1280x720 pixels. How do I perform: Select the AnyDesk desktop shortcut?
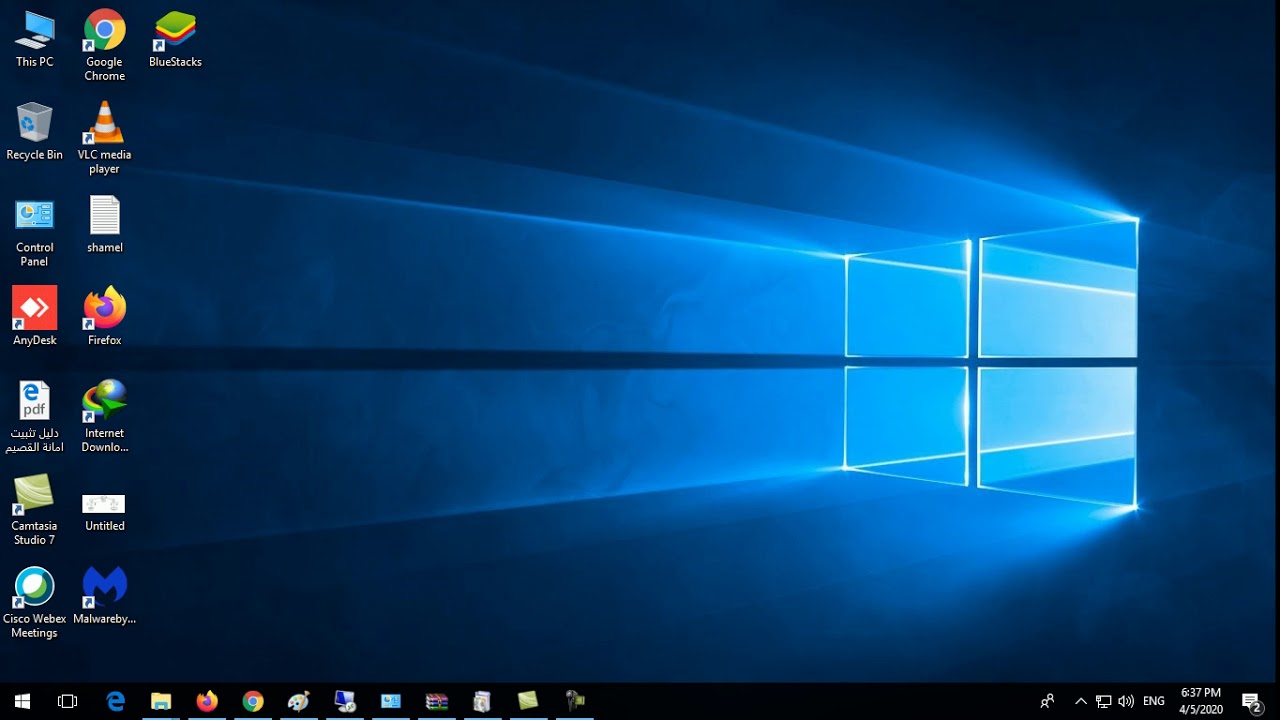coord(34,317)
